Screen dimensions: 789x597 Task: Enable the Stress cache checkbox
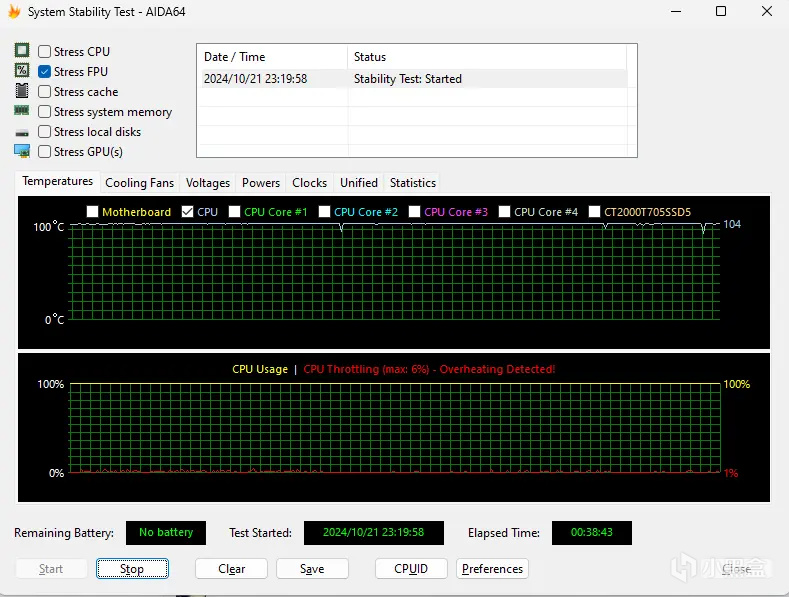[44, 92]
